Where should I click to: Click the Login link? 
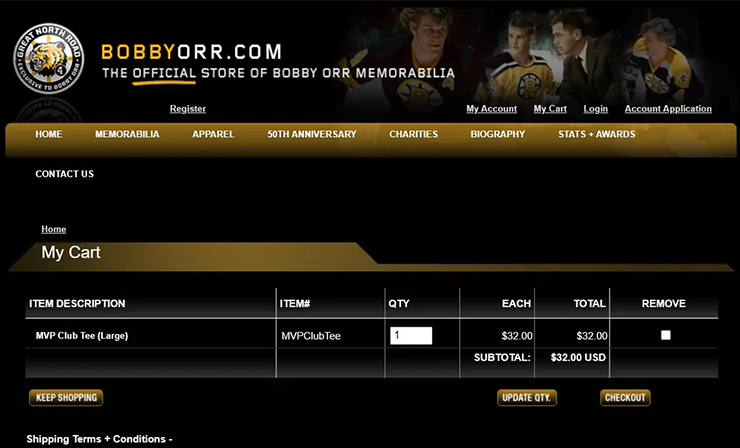595,109
